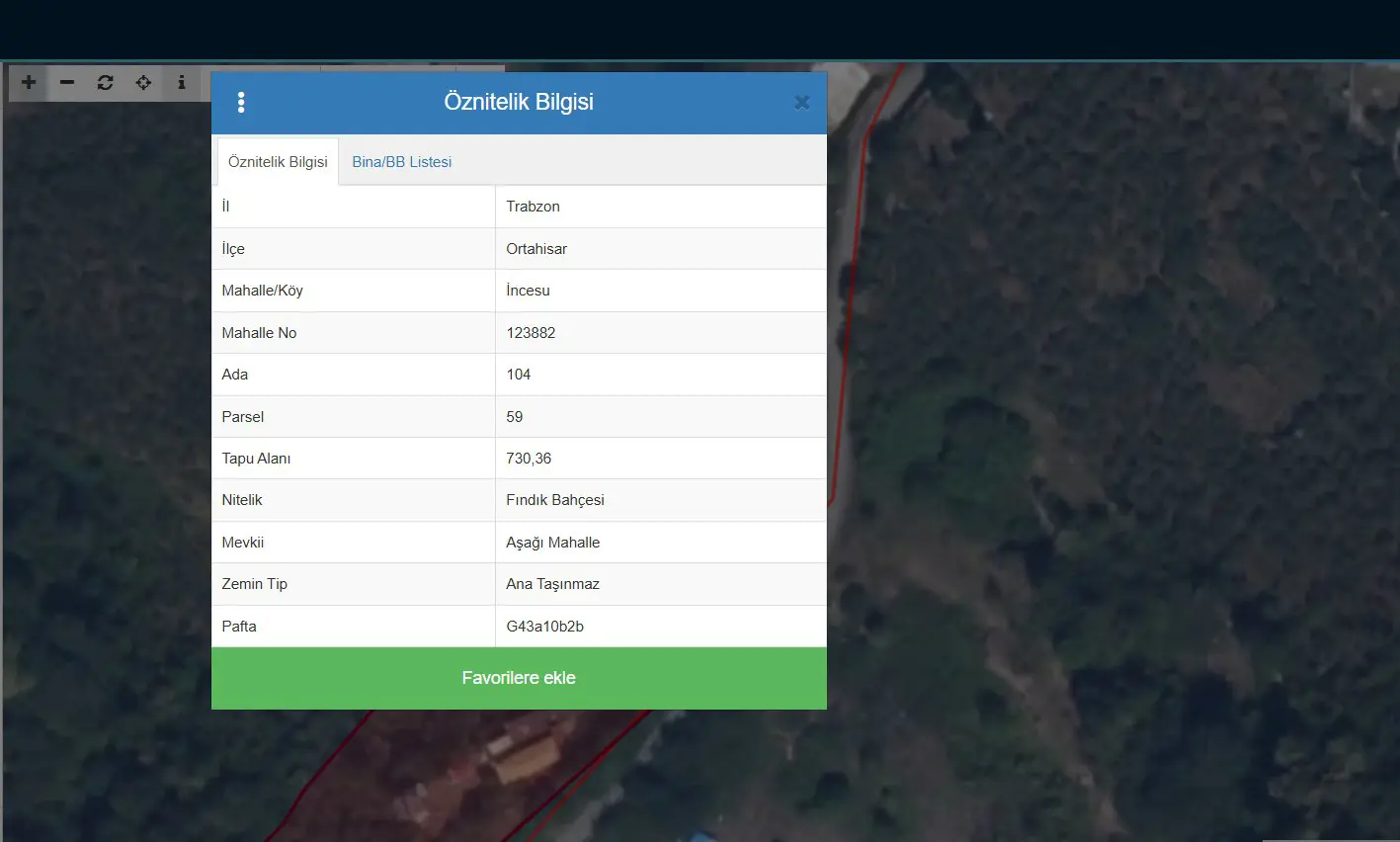1400x842 pixels.
Task: Click the Pafta value G43a10b2b
Action: coord(544,627)
